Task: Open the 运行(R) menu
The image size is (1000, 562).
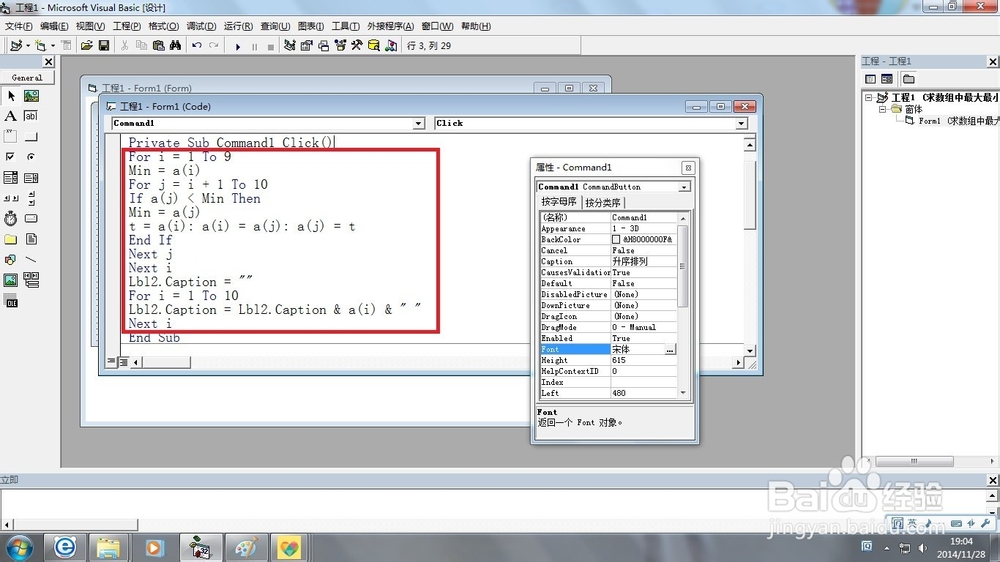Action: [238, 26]
